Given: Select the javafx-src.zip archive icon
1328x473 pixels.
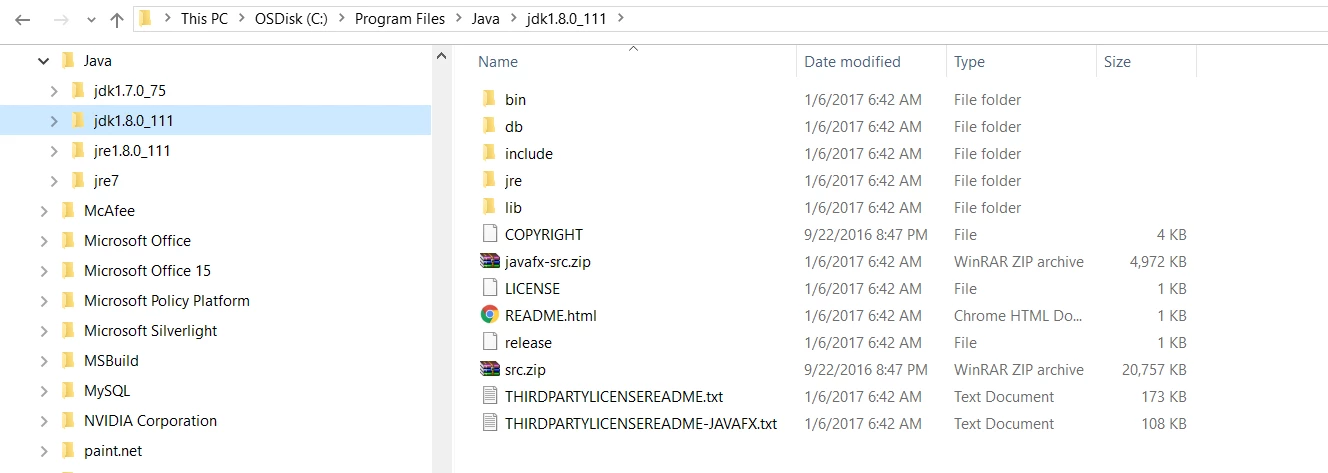Looking at the screenshot, I should [x=489, y=261].
